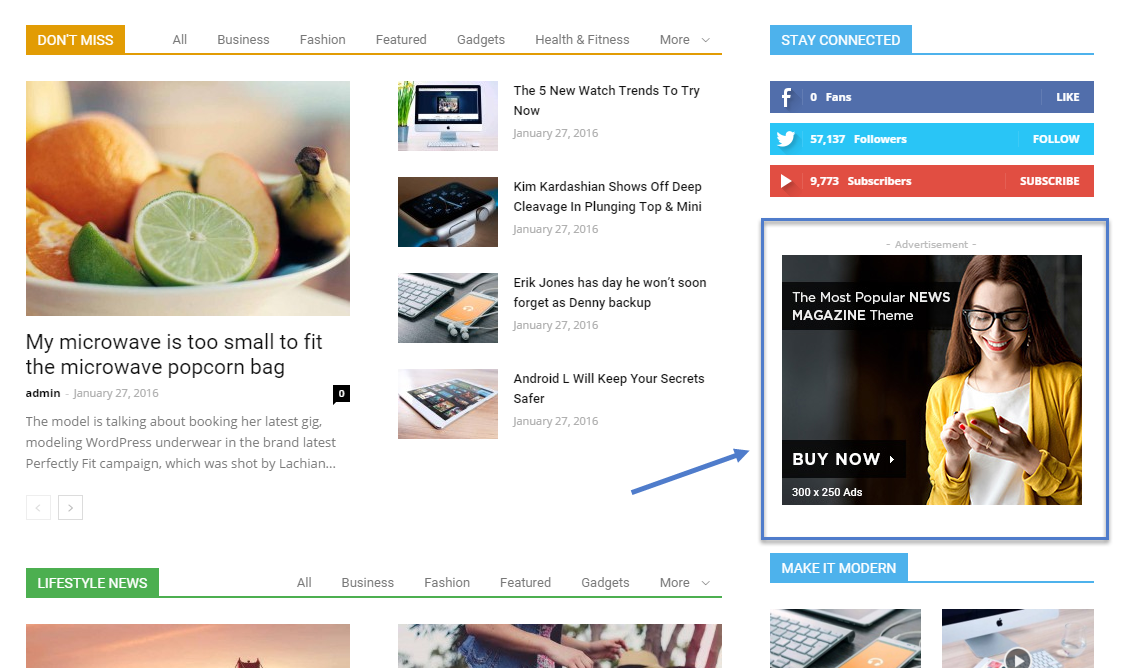Open comment count badge on microwave article
This screenshot has height=668, width=1122.
[341, 394]
